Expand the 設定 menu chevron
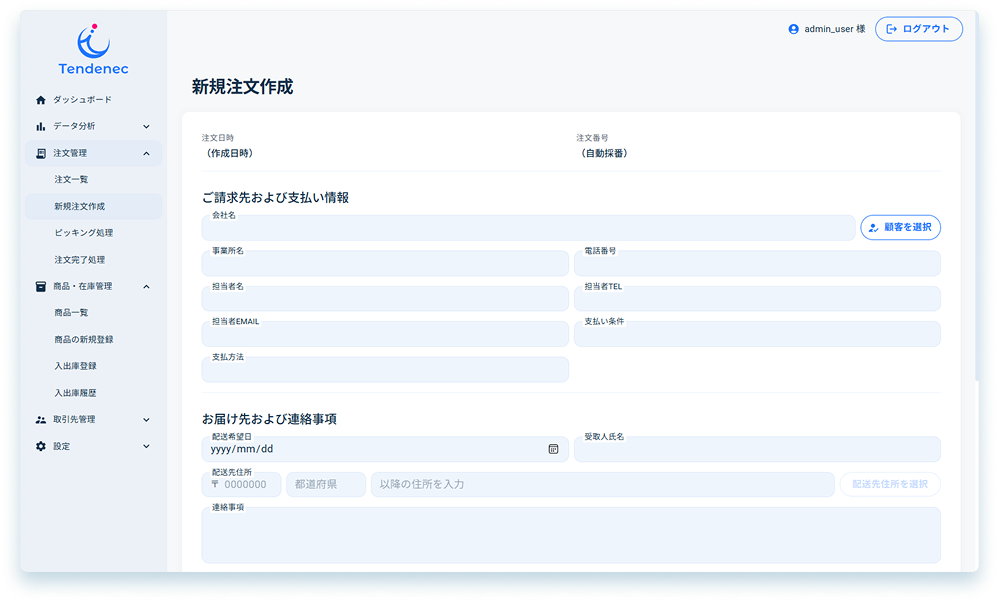Screen dimensions: 999x602 146,446
